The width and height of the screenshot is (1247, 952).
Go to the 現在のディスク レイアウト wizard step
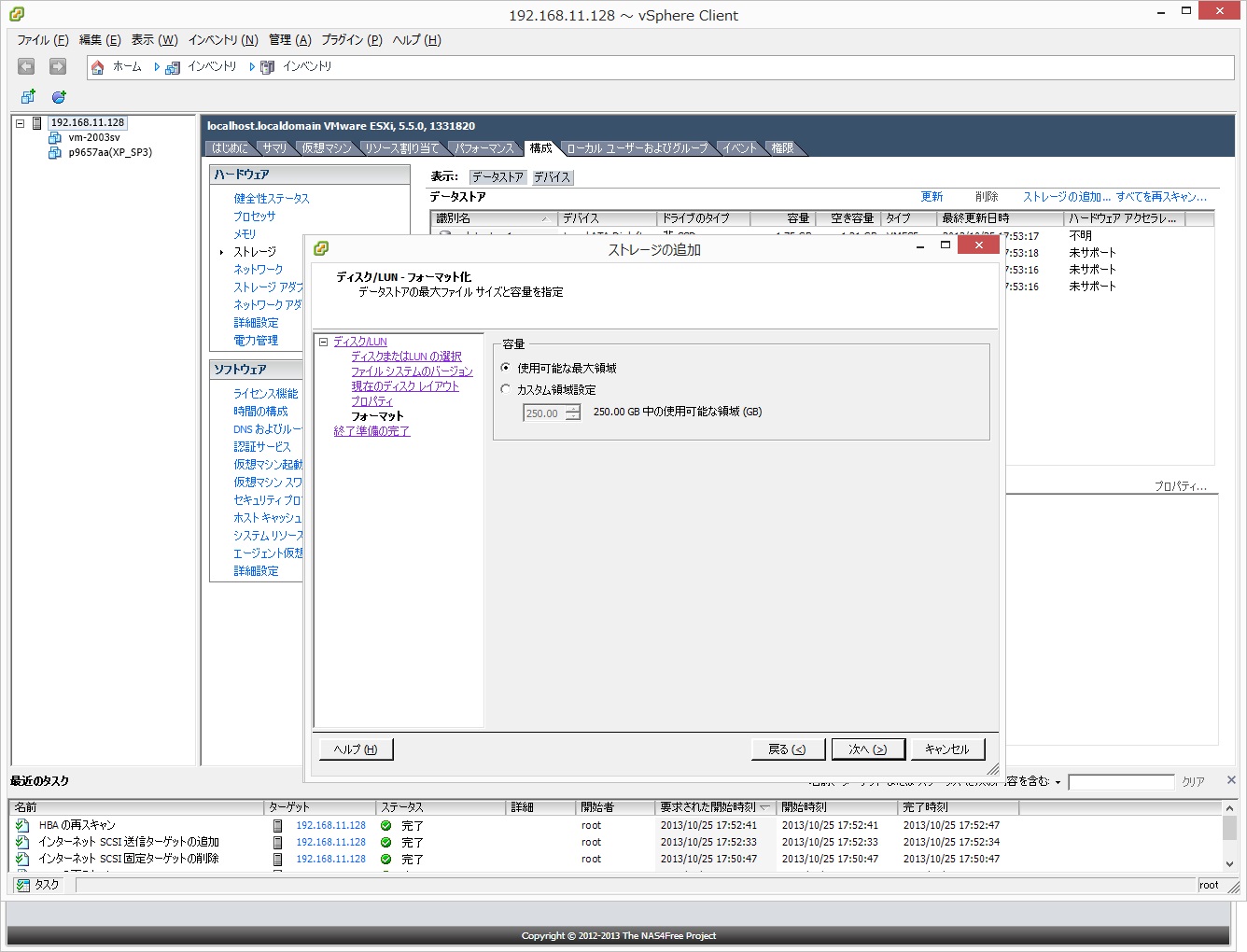coord(405,386)
